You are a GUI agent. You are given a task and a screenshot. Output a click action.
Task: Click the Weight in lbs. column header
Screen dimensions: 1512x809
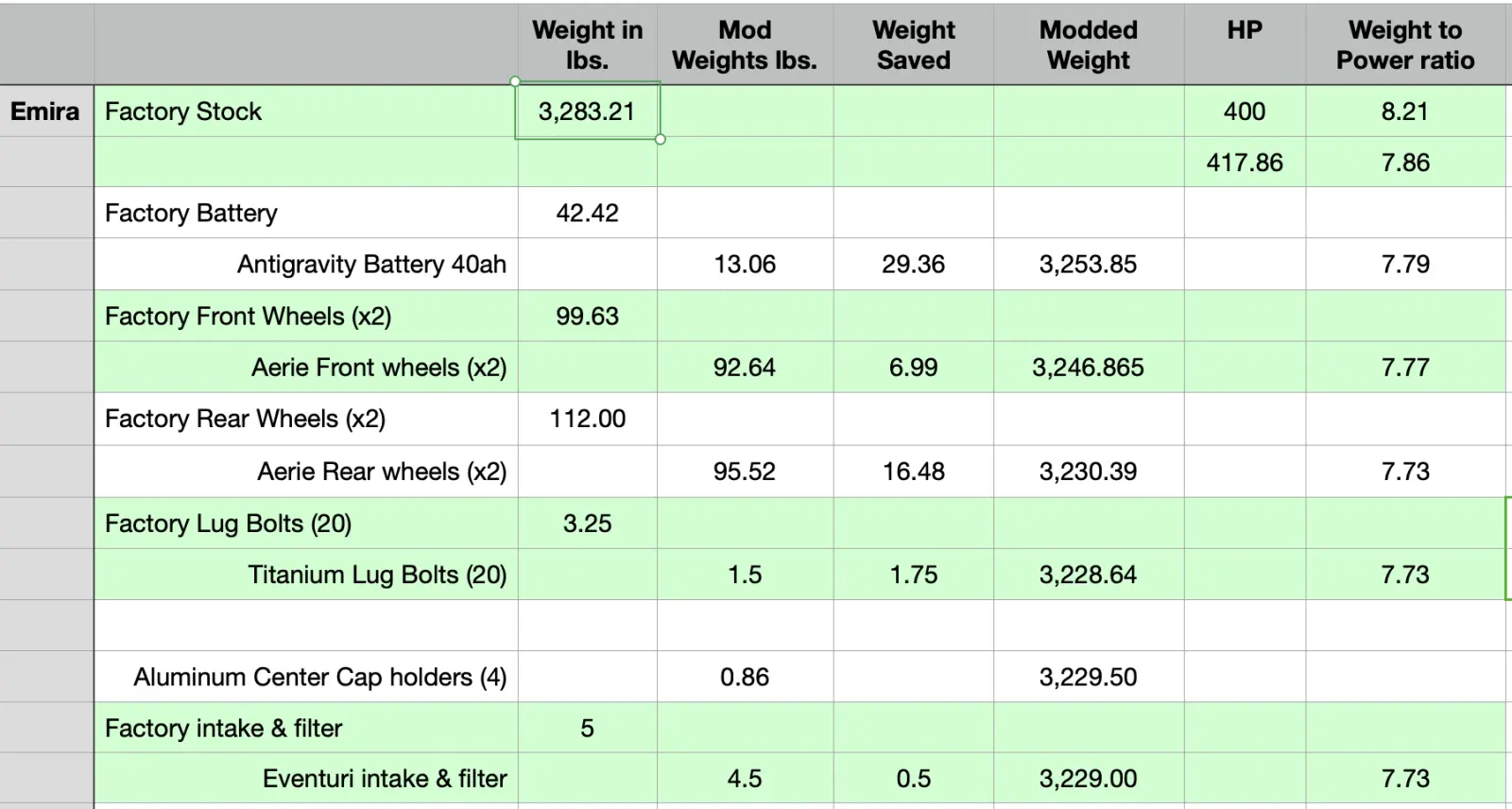[587, 45]
